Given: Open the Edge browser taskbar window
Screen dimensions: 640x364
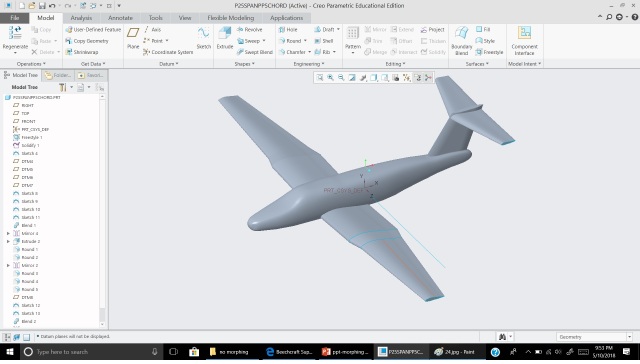Looking at the screenshot, I should (289, 352).
